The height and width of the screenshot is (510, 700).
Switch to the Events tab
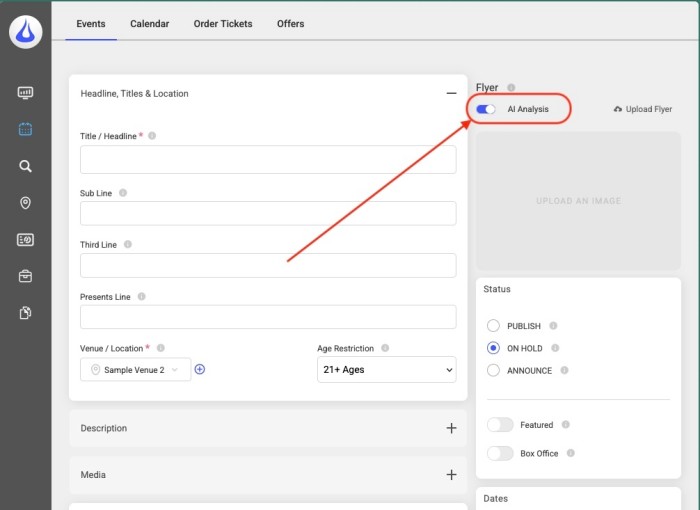91,24
